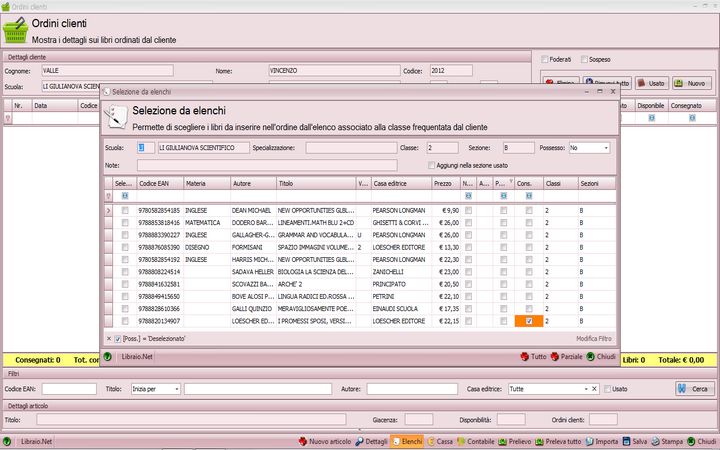Viewport: 720px width, 450px height.
Task: Click the Prelievo toolbar icon
Action: 502,441
